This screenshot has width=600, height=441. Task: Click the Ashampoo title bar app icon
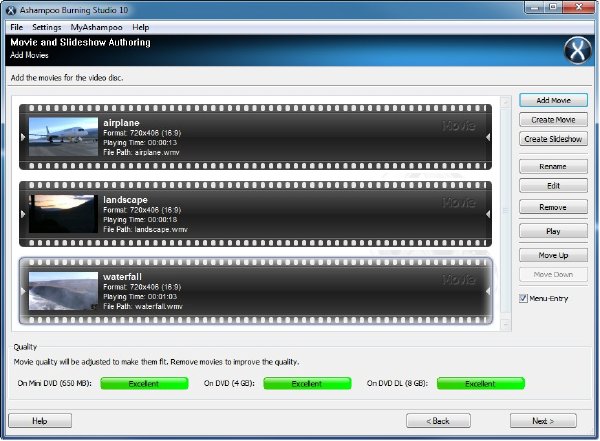tap(11, 10)
